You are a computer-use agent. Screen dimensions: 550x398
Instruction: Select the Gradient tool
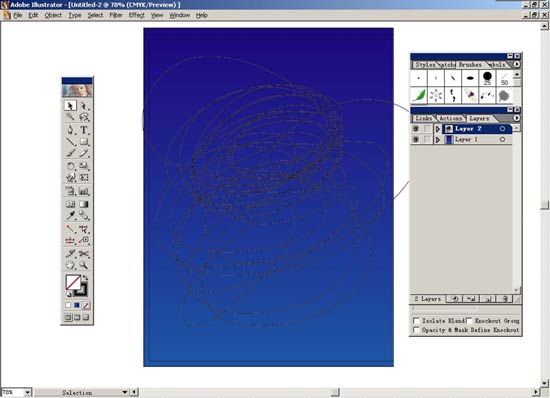tap(84, 204)
